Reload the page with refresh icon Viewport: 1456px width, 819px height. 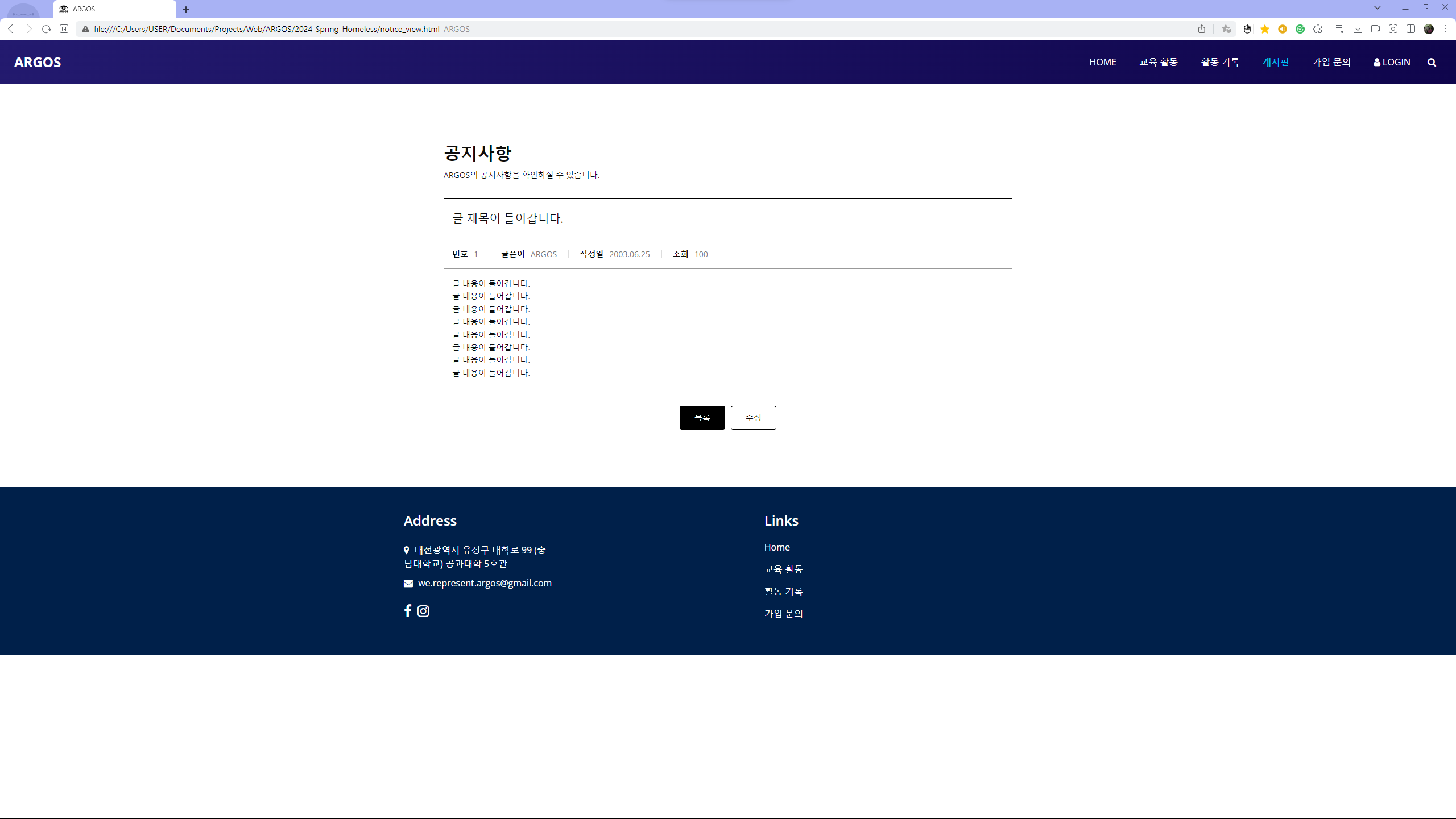pyautogui.click(x=47, y=29)
